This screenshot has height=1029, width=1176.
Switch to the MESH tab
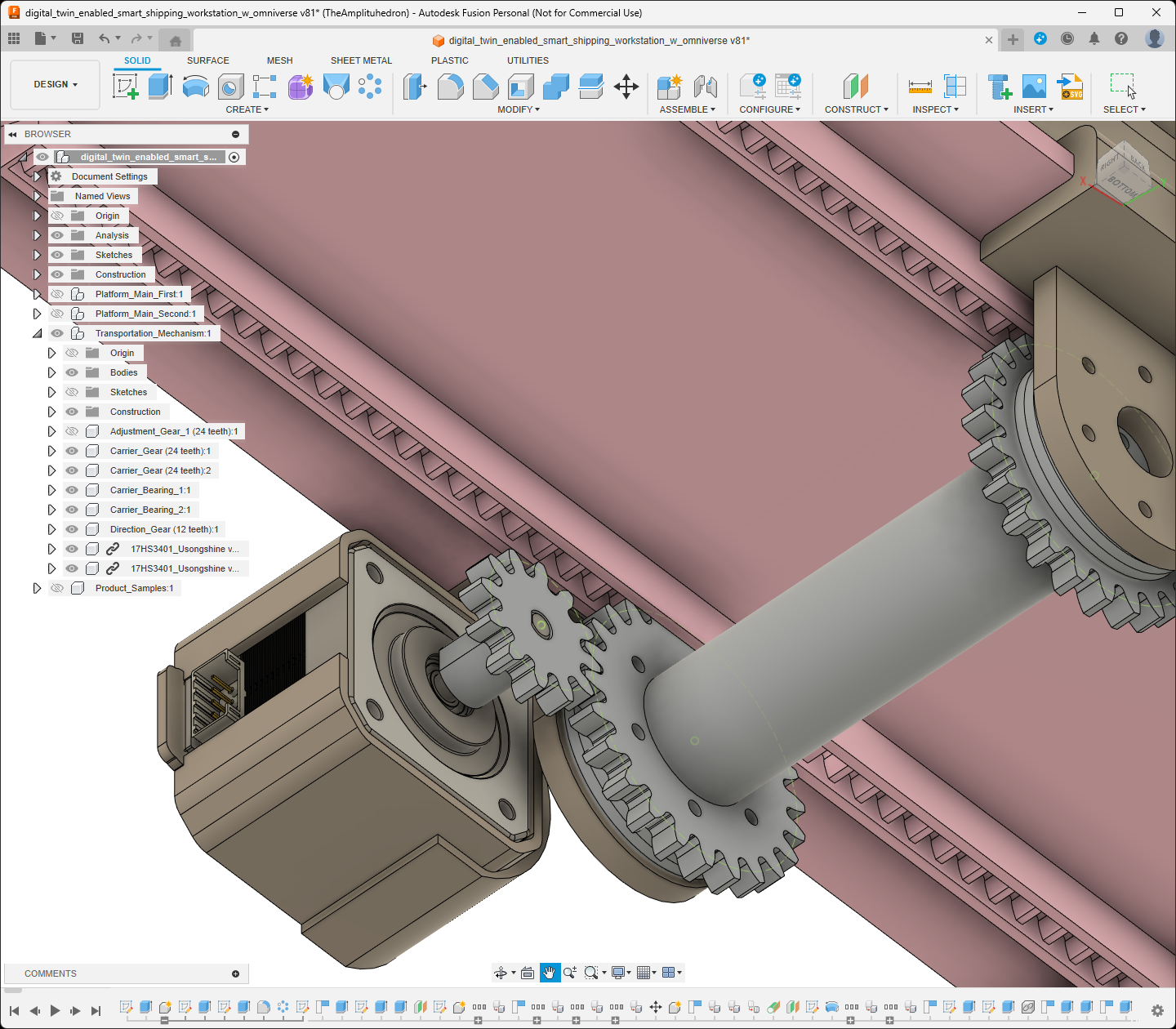279,60
